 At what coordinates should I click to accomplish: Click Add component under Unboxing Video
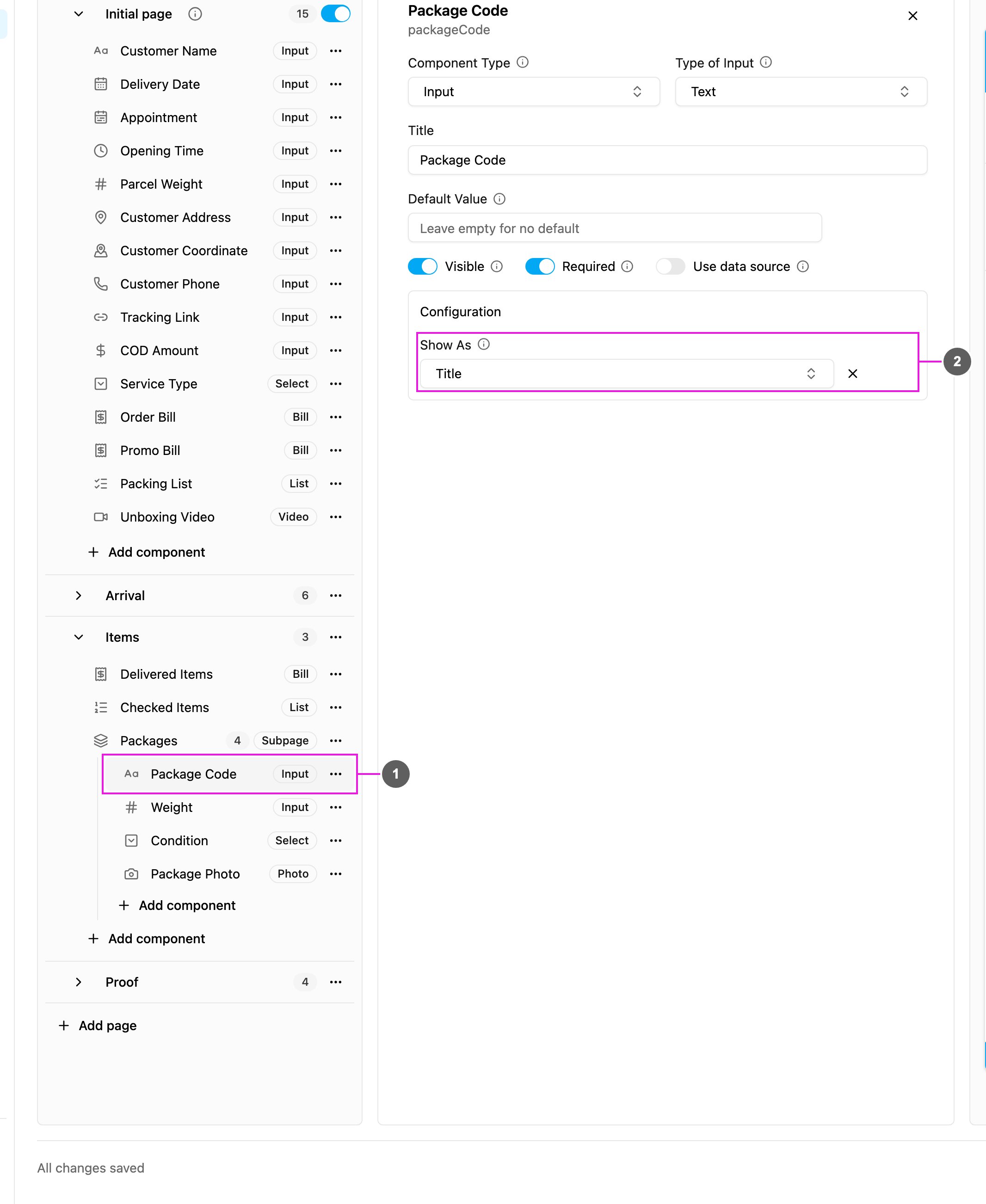(147, 552)
